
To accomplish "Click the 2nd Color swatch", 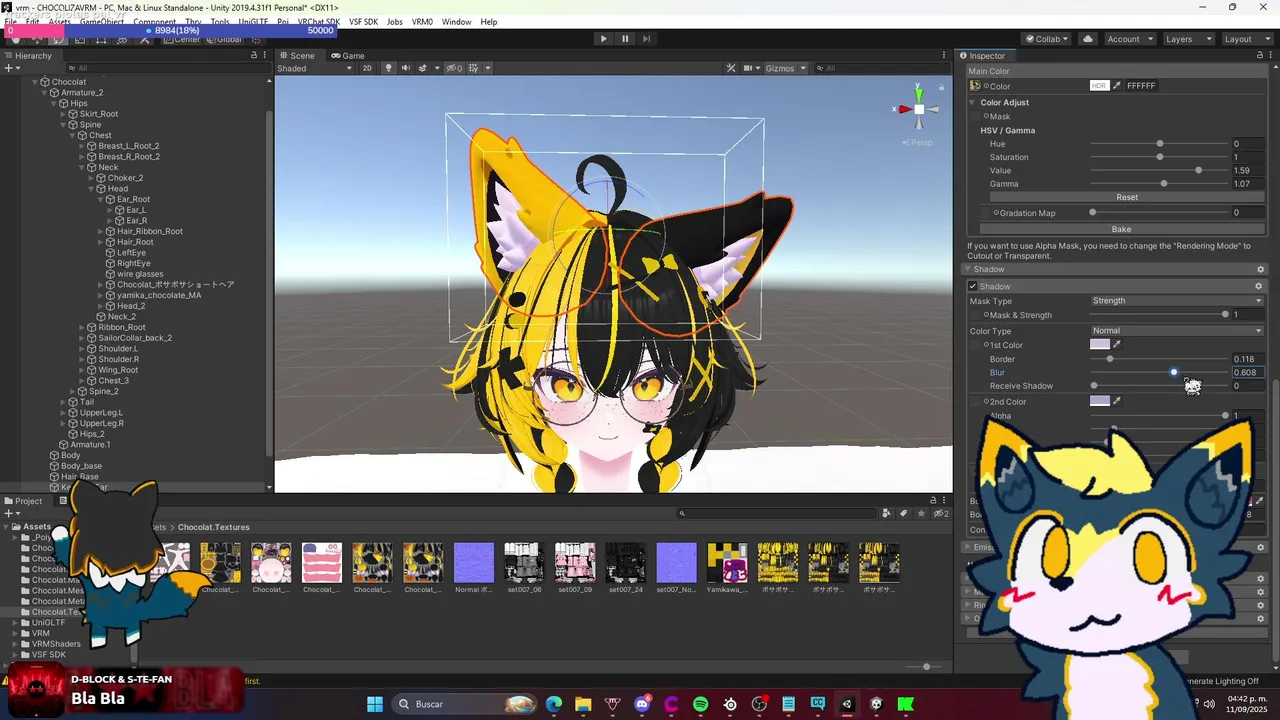I will 1100,401.
